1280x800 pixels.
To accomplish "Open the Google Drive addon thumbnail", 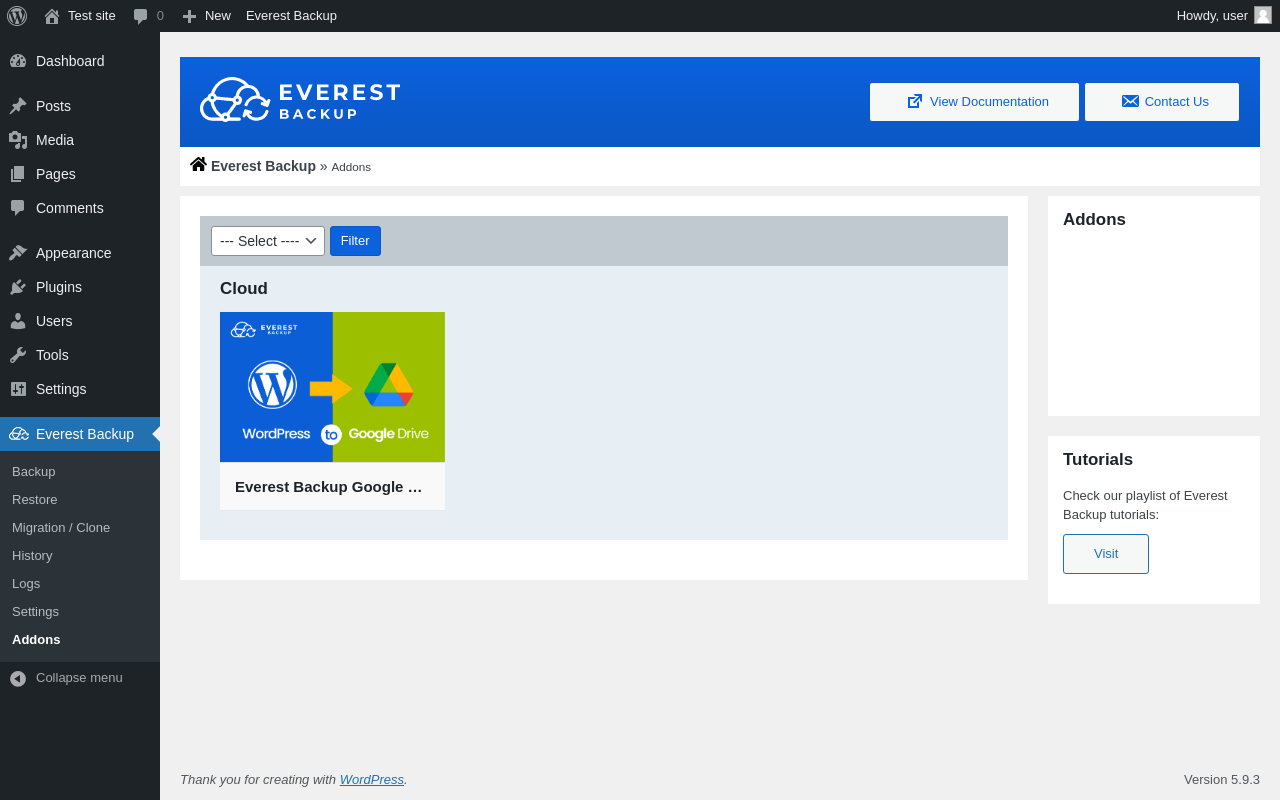I will pyautogui.click(x=332, y=387).
